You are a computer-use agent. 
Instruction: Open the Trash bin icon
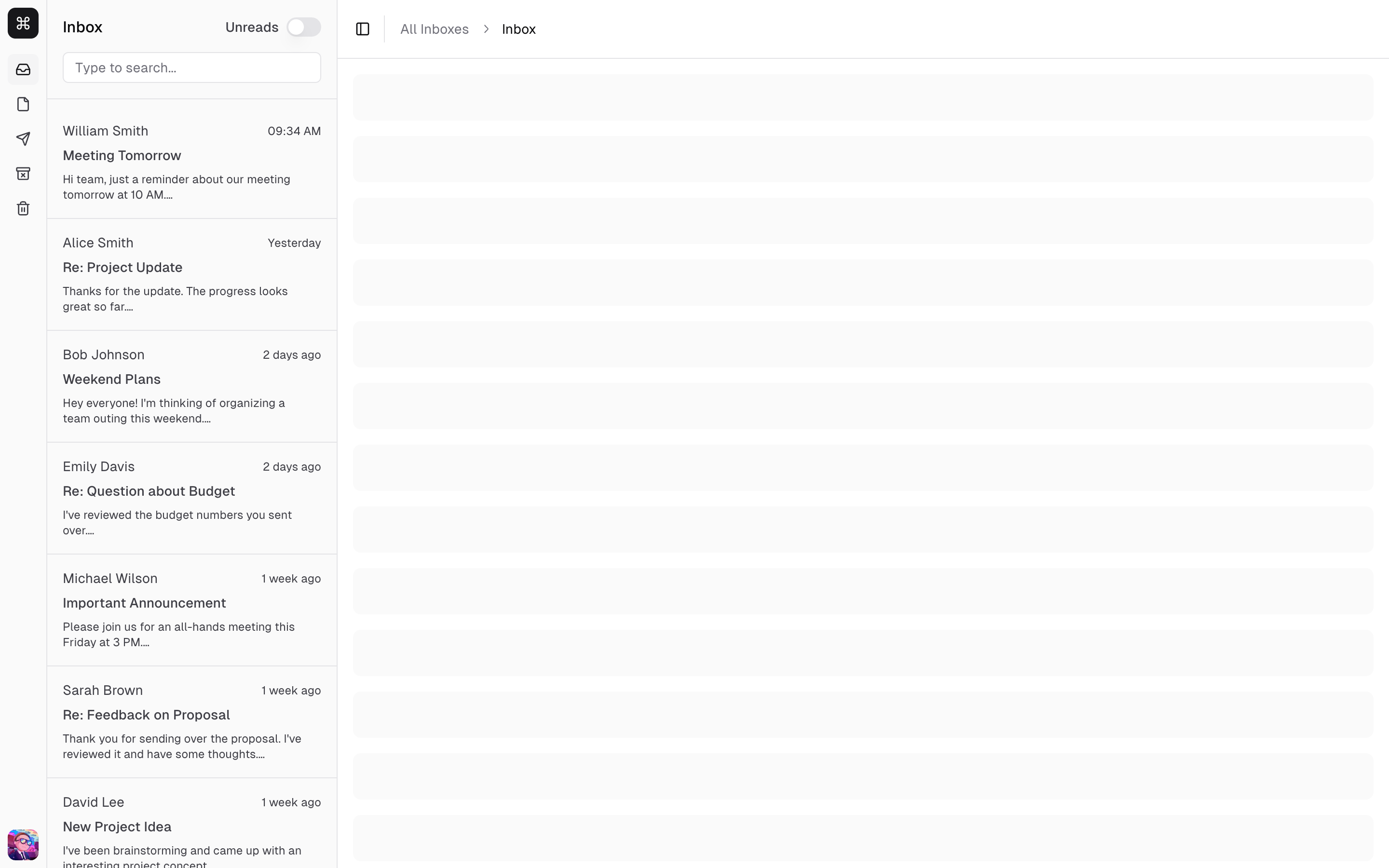[x=23, y=208]
